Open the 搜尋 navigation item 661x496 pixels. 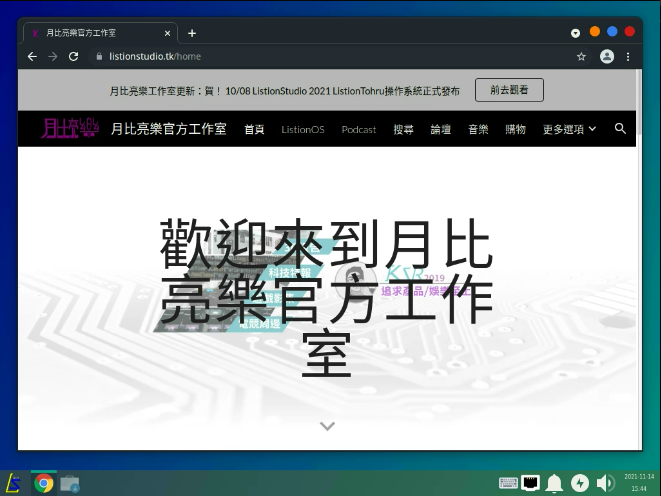click(x=403, y=129)
